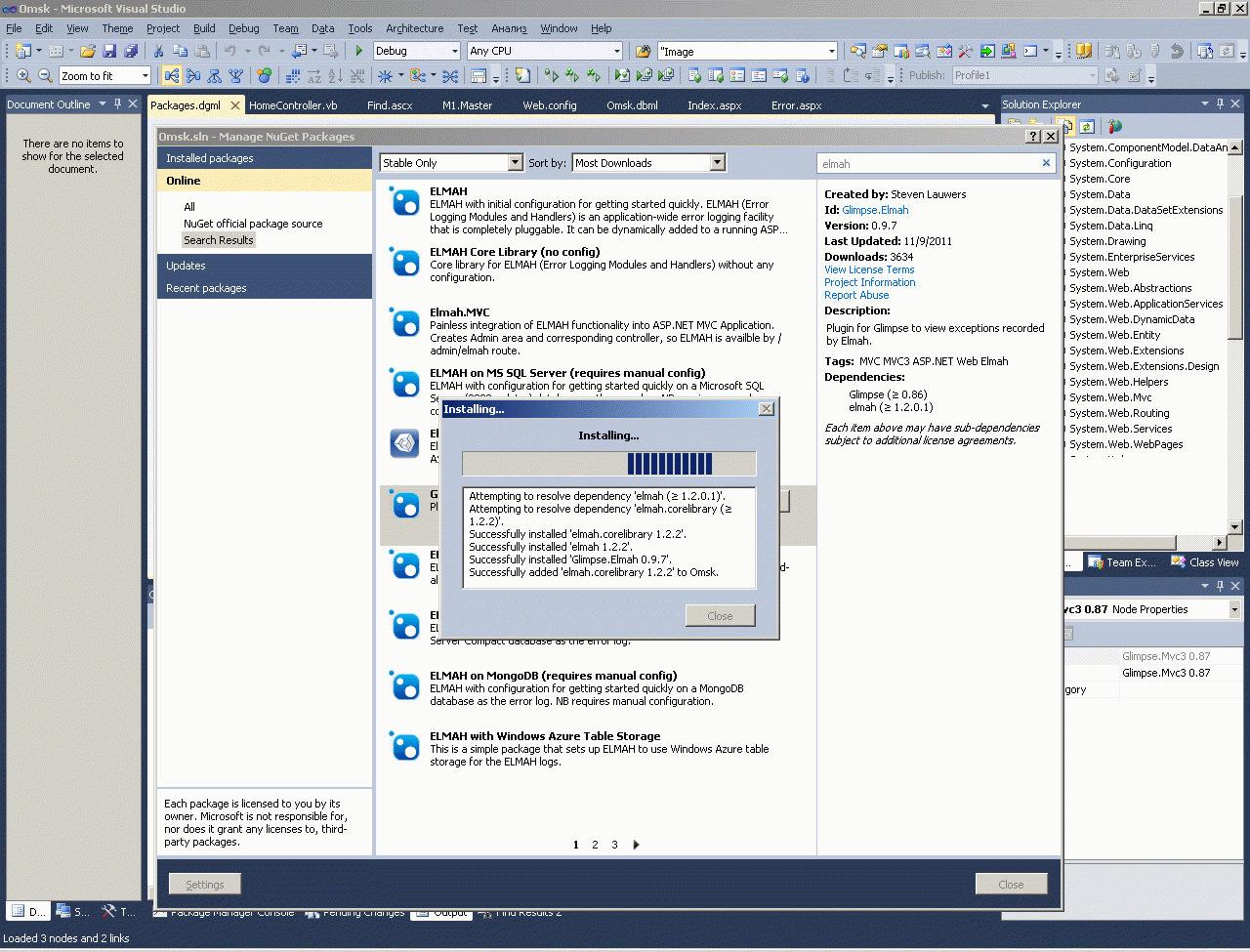Toggle auto-hide pin on Solution Explorer
This screenshot has width=1250, height=952.
[1220, 103]
